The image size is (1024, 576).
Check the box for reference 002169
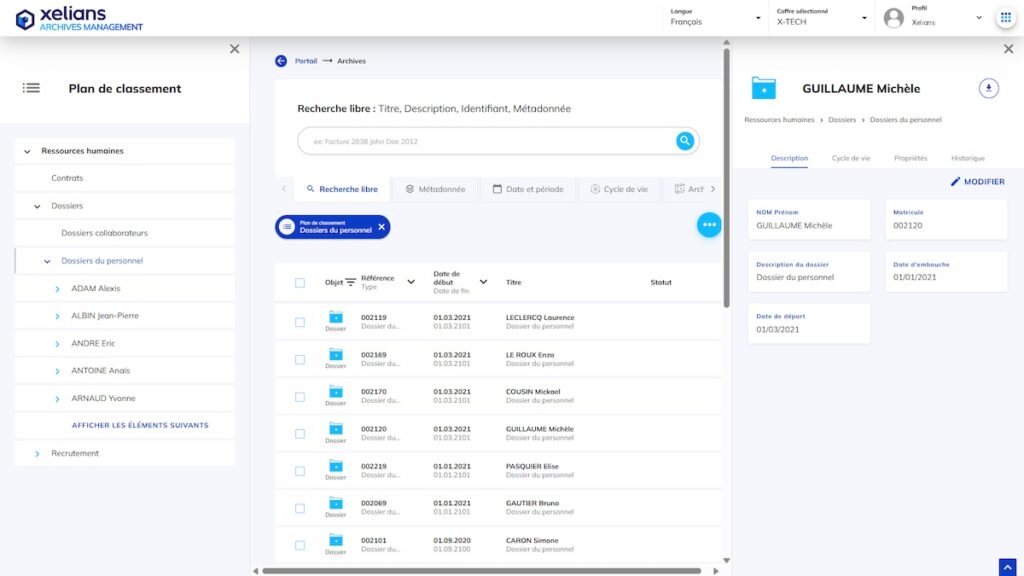pyautogui.click(x=300, y=359)
